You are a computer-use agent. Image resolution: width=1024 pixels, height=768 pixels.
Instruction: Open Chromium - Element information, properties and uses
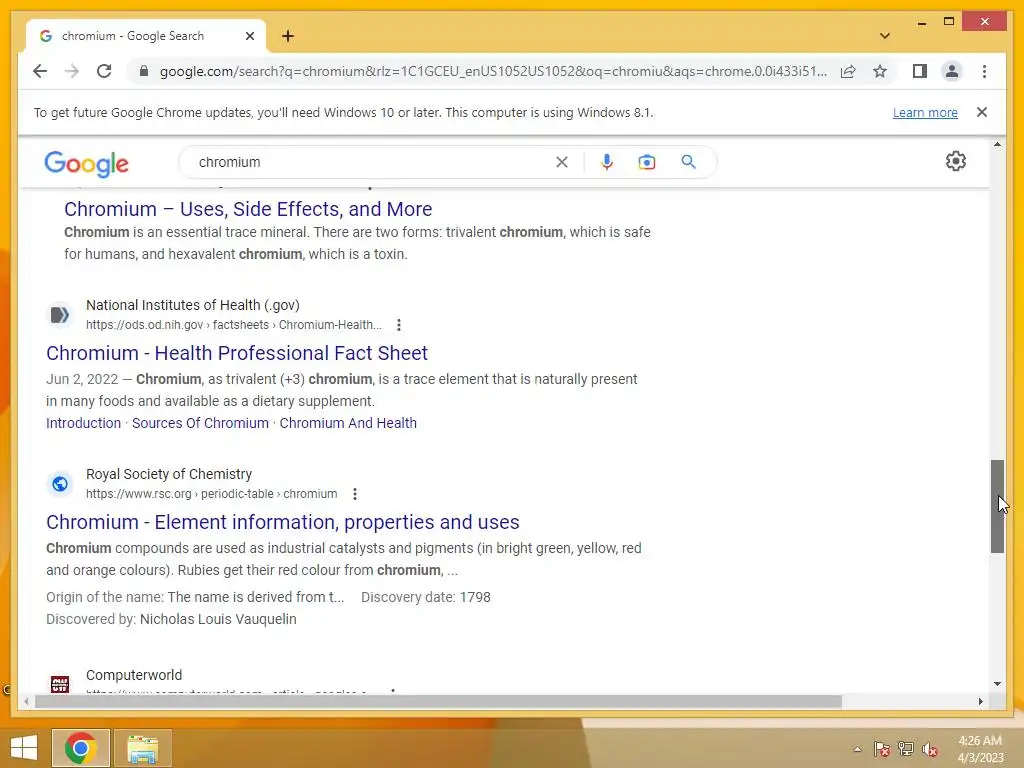pyautogui.click(x=283, y=522)
